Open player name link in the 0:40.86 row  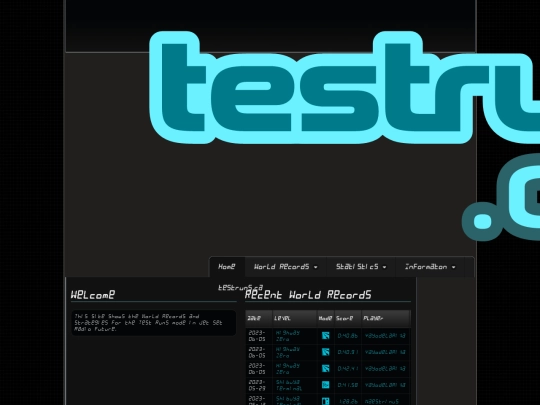click(385, 336)
